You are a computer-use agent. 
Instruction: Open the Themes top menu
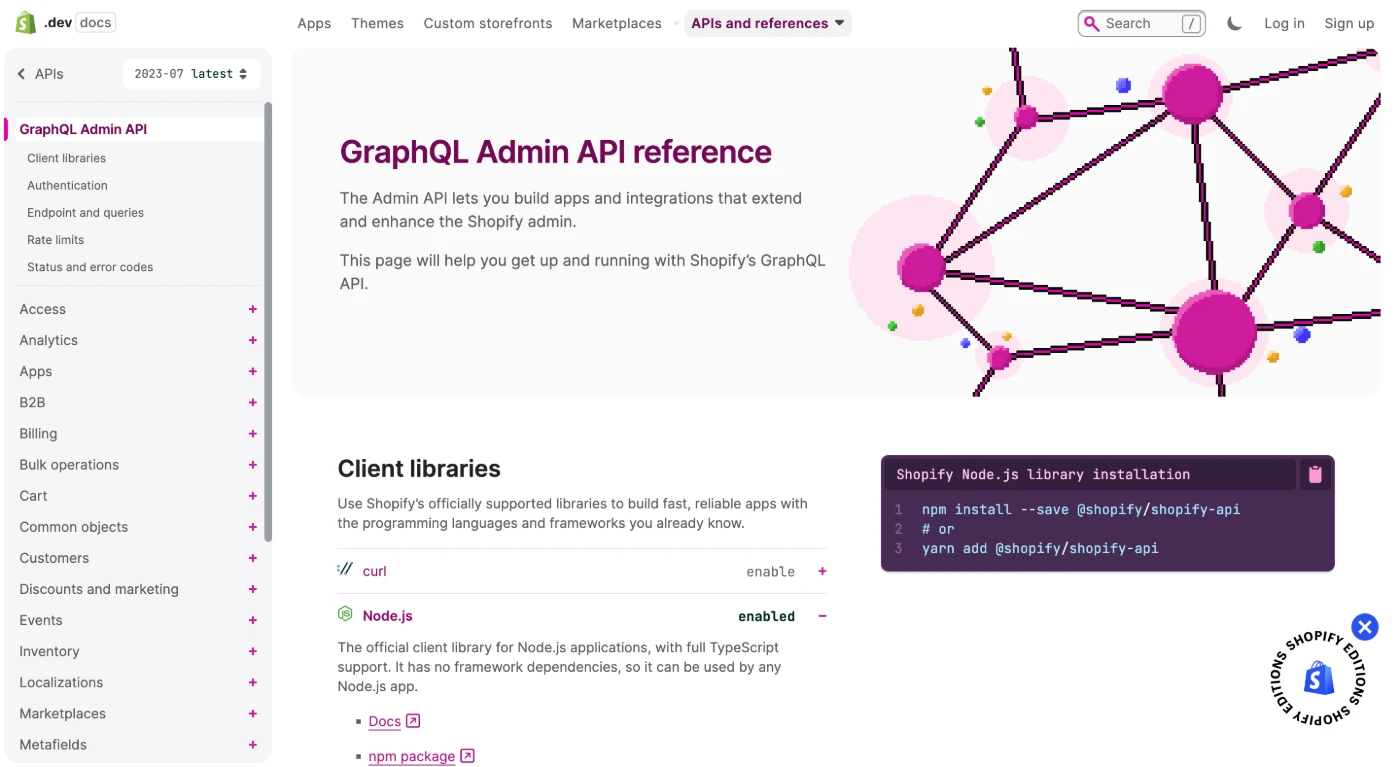(x=377, y=23)
